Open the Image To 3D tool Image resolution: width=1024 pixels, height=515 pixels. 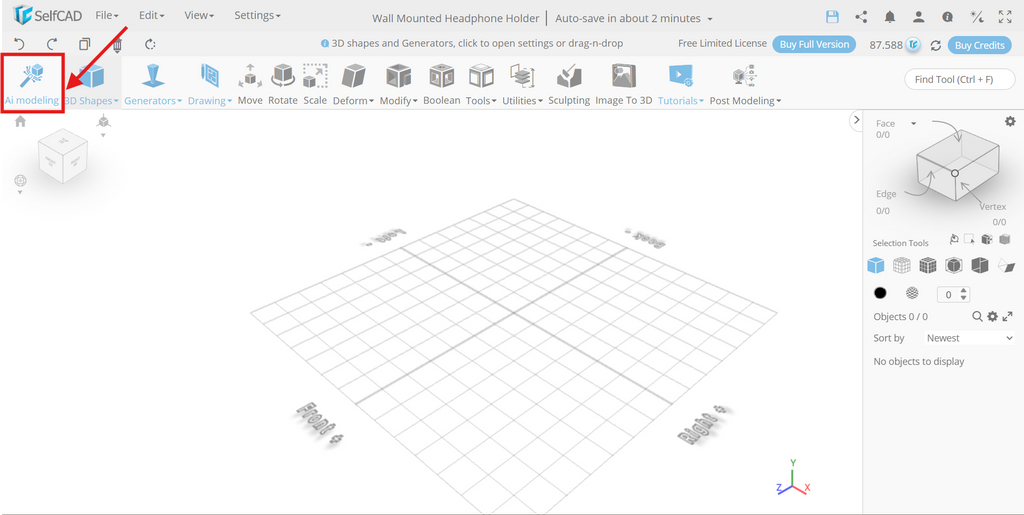[624, 85]
